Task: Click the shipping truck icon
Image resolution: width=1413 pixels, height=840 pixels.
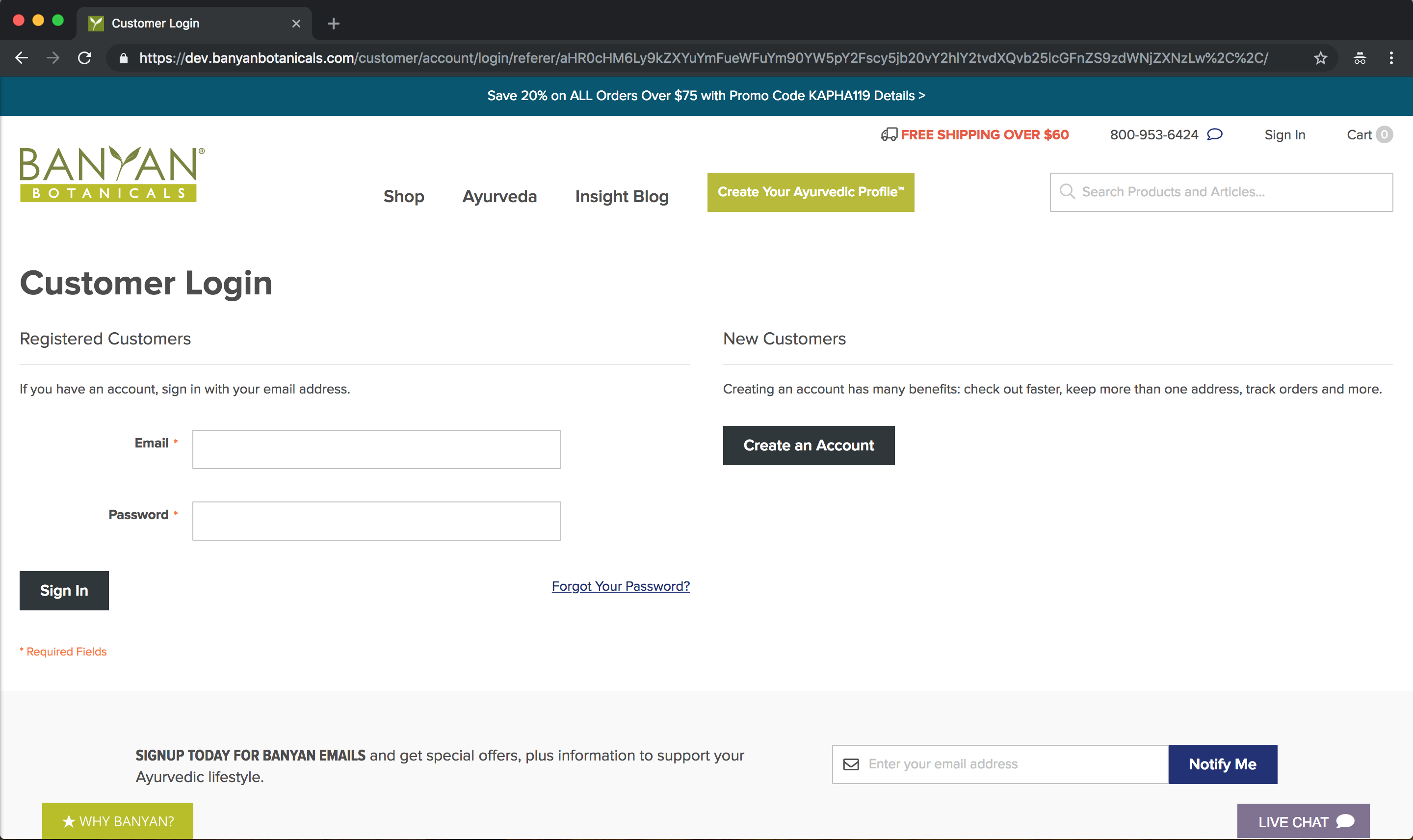Action: click(x=889, y=135)
